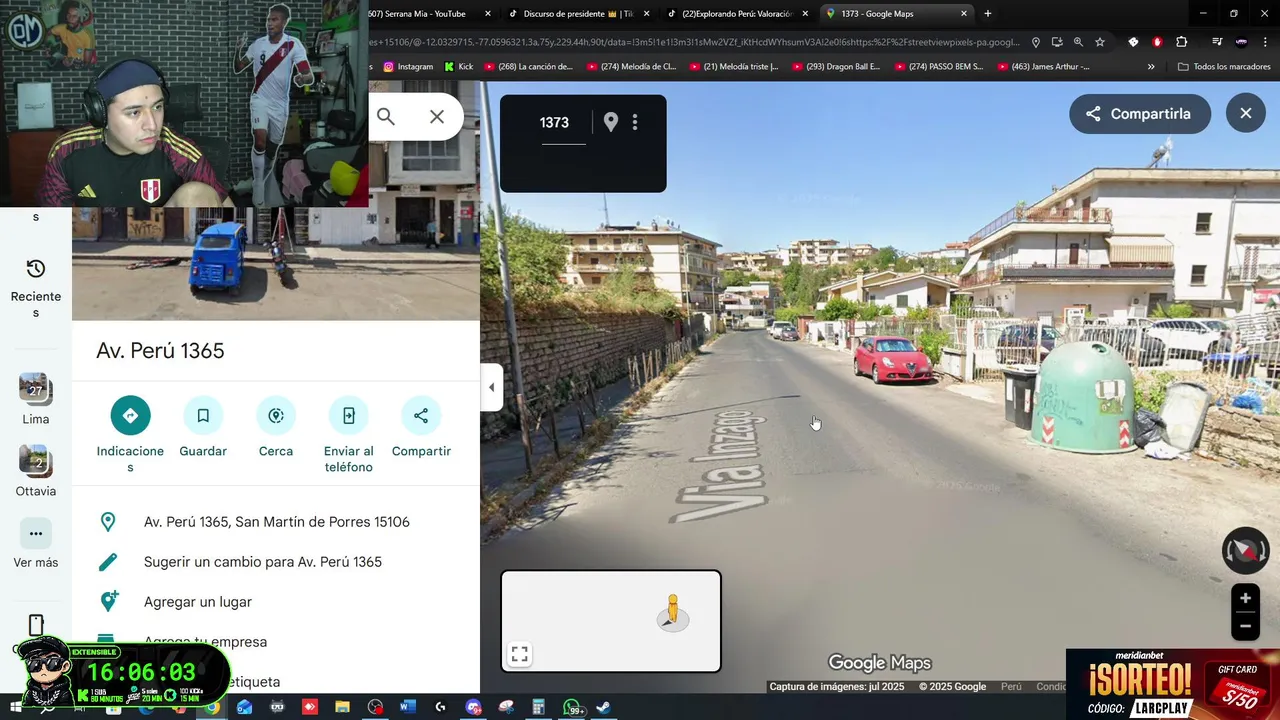Expand the bookmarks overflow chevron

coord(1151,67)
